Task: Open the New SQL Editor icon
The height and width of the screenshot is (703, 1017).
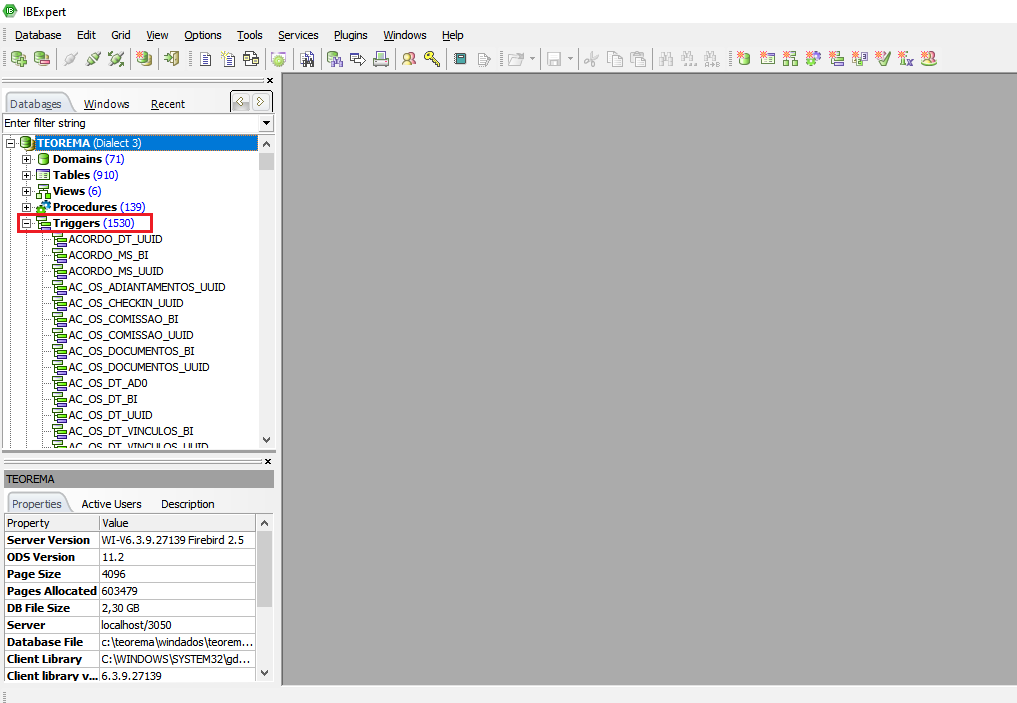Action: coord(228,59)
